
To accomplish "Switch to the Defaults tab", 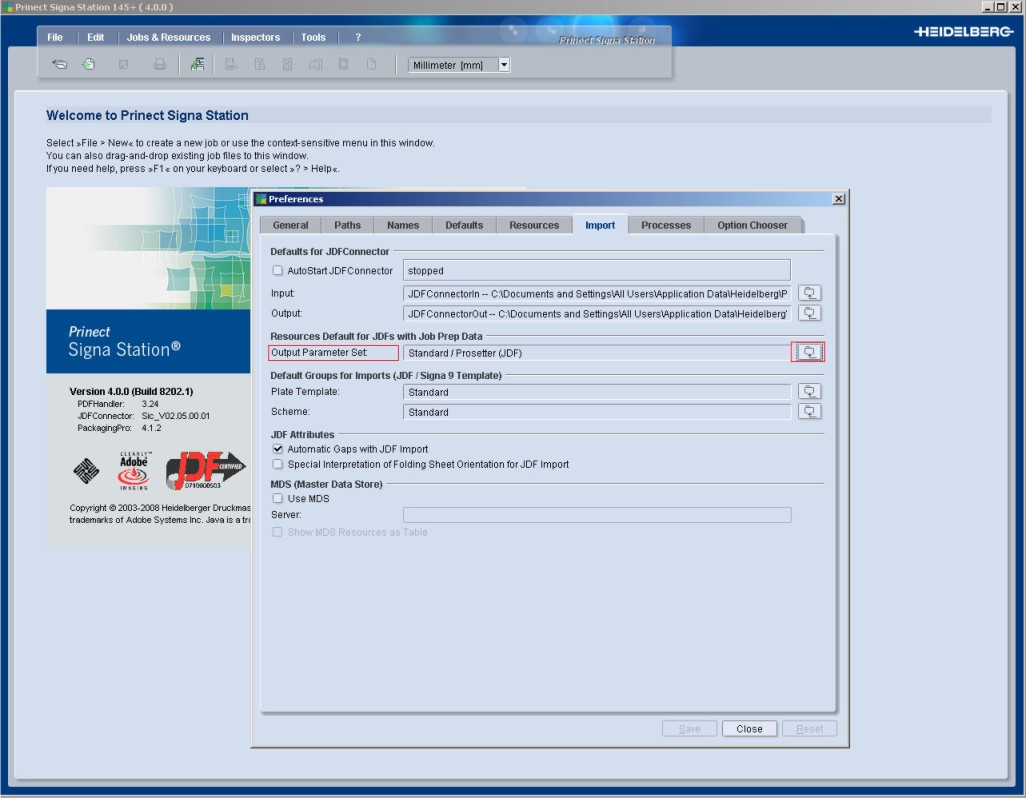I will coord(464,225).
